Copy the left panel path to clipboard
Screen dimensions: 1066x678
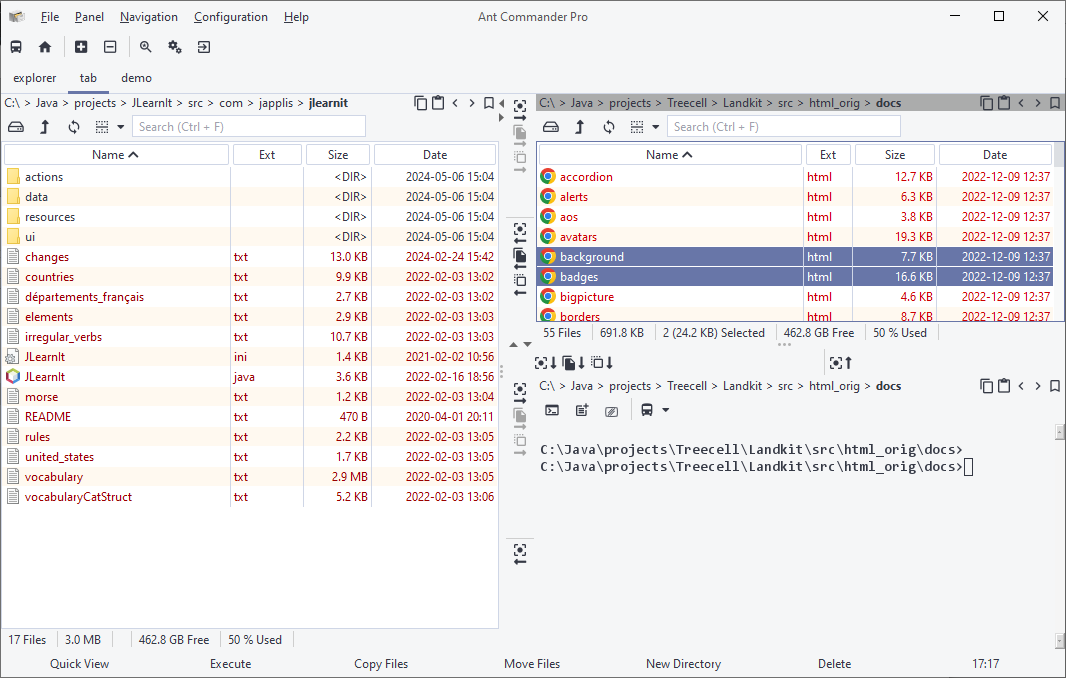tap(421, 103)
